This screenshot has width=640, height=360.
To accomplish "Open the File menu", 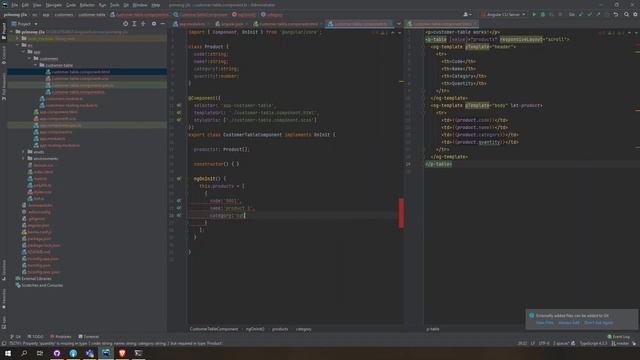I will point(15,5).
